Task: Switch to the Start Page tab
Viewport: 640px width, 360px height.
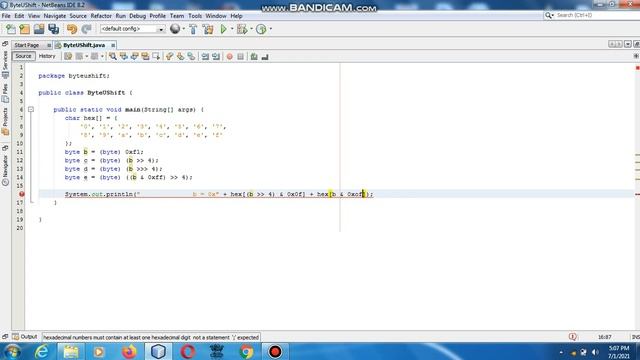Action: click(x=27, y=45)
